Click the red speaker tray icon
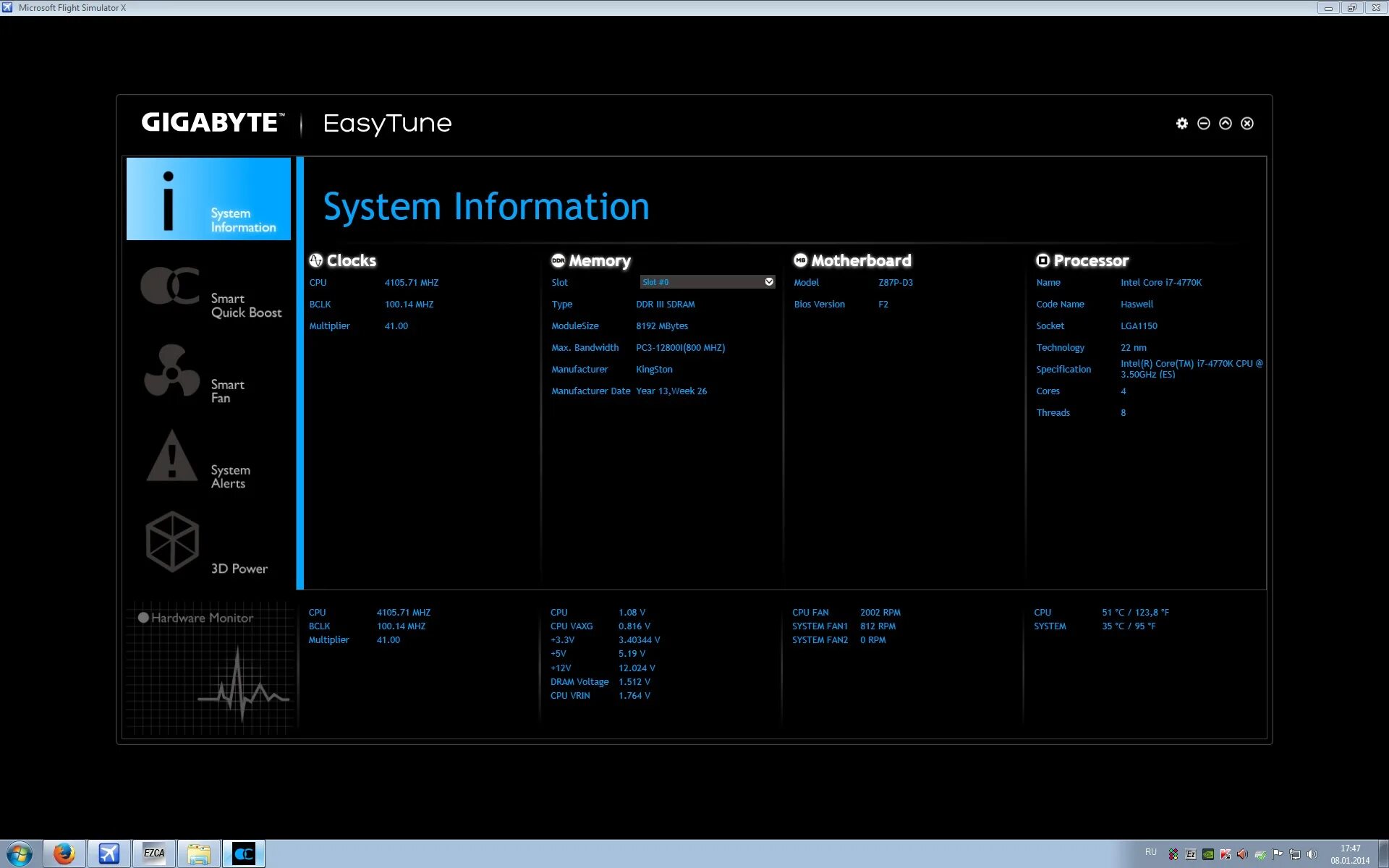1389x868 pixels. [1242, 854]
